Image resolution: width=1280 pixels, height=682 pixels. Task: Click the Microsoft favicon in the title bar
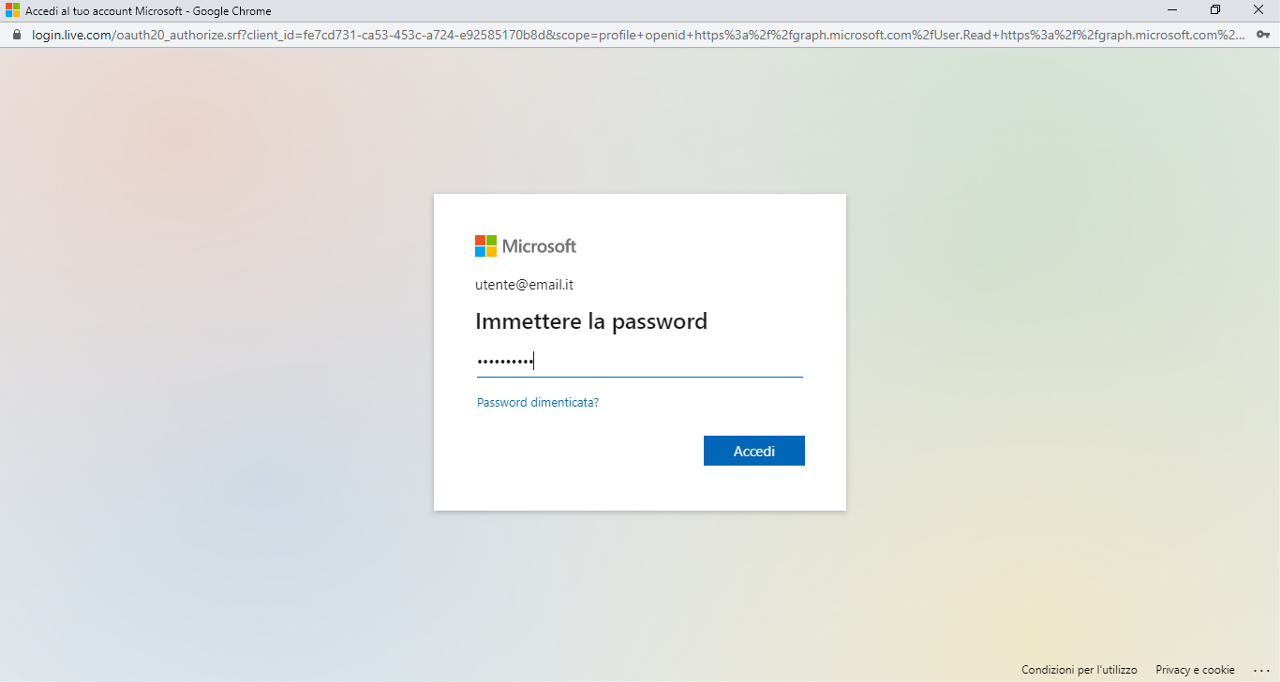point(12,11)
